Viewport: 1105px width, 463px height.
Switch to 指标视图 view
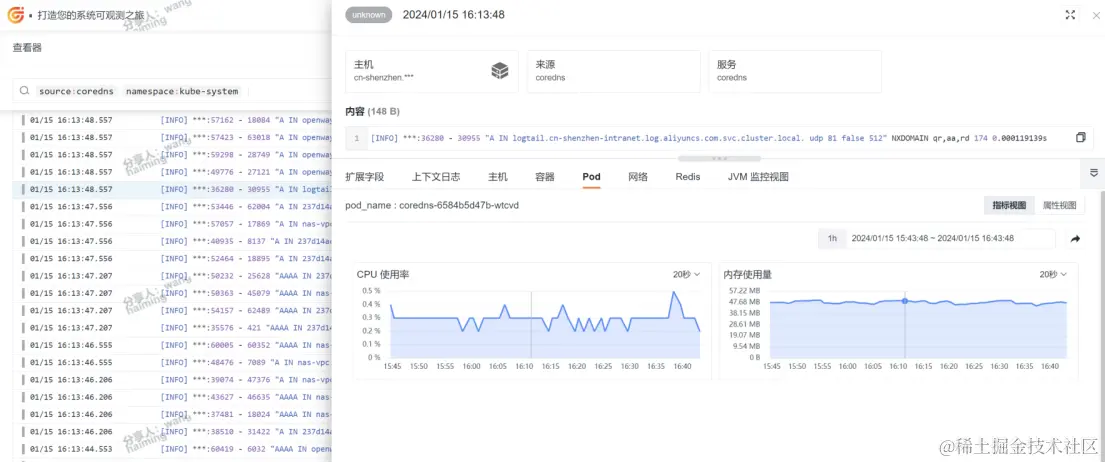point(1009,206)
